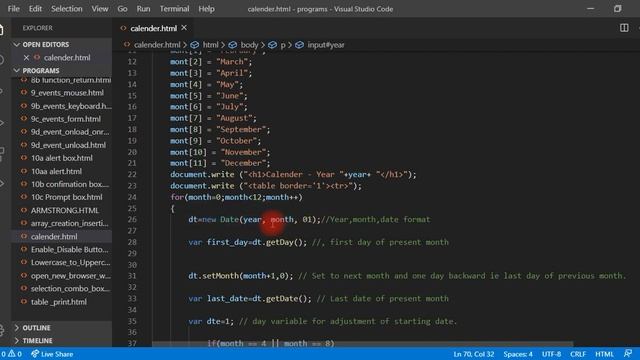This screenshot has width=640, height=360.
Task: Click the EXPLORER panel title
Action: pyautogui.click(x=38, y=28)
